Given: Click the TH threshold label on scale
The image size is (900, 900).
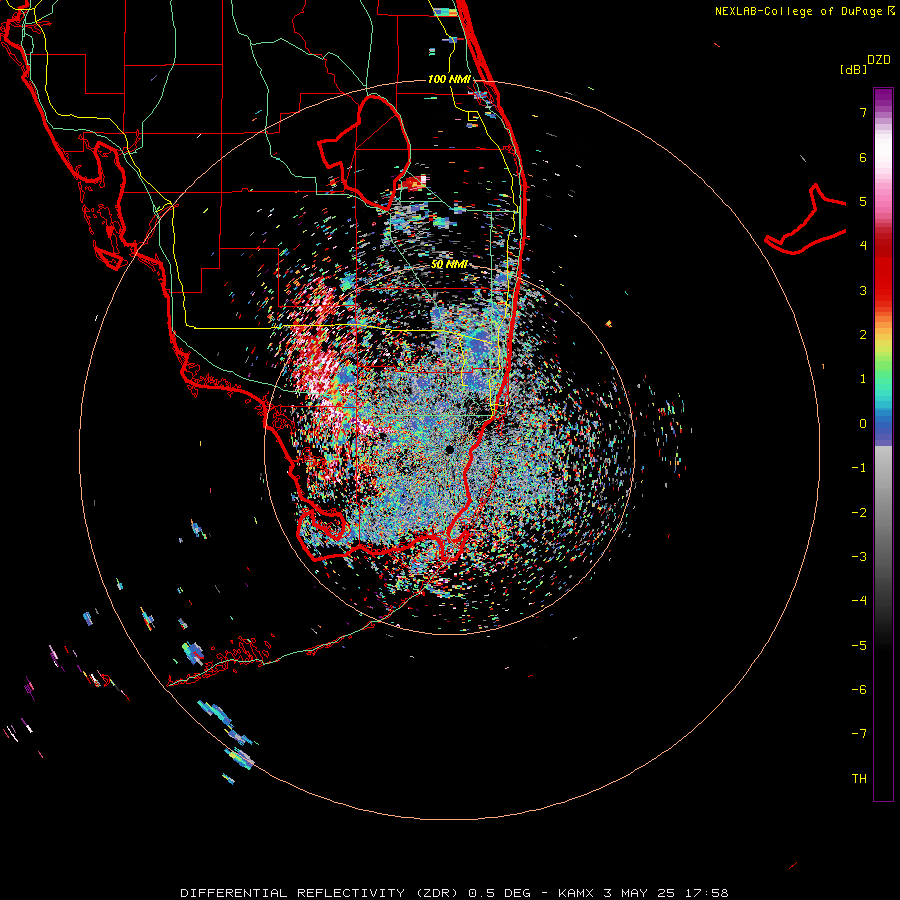Looking at the screenshot, I should tap(859, 778).
